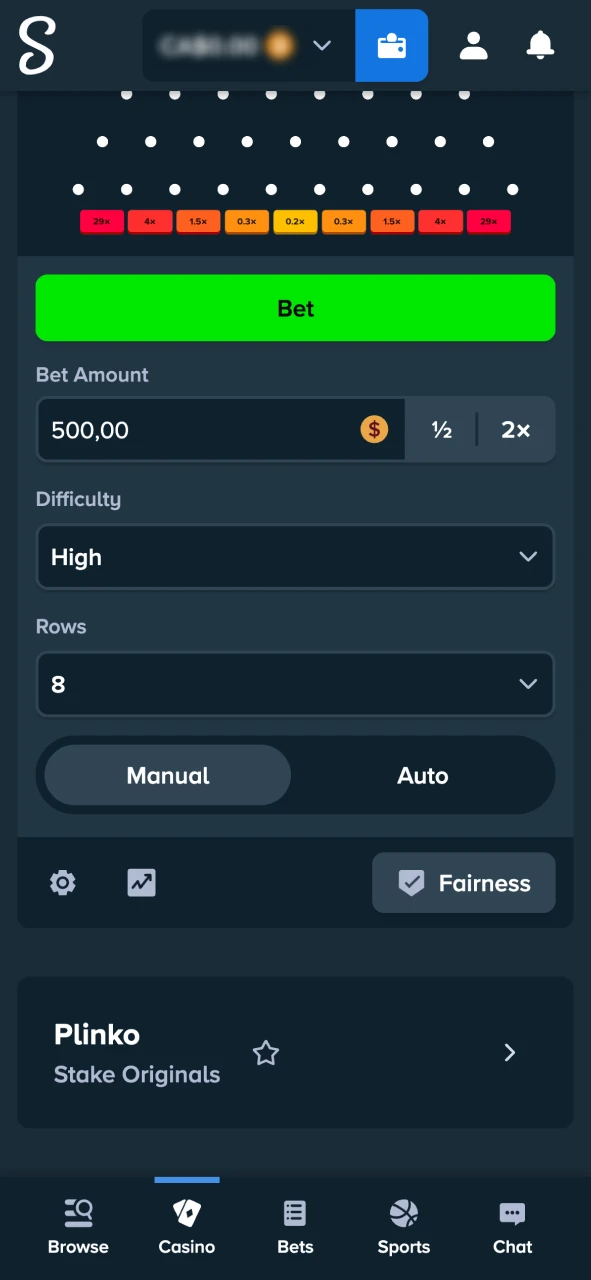Screen dimensions: 591x1280
Task: Click the yellow 0.2x multiplier slot
Action: [x=295, y=221]
